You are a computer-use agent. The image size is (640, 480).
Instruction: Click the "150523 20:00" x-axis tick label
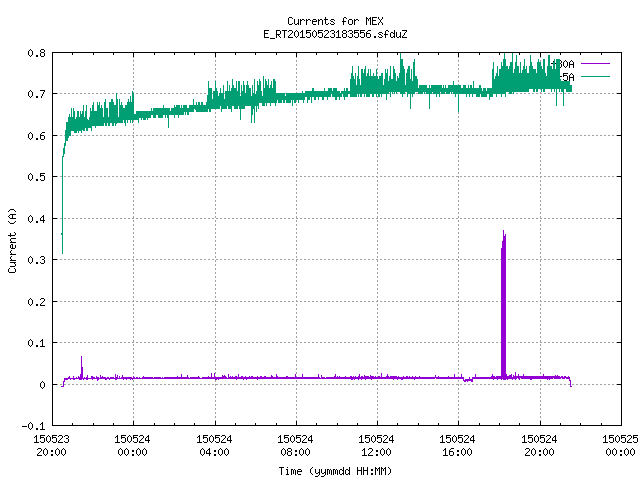51,445
